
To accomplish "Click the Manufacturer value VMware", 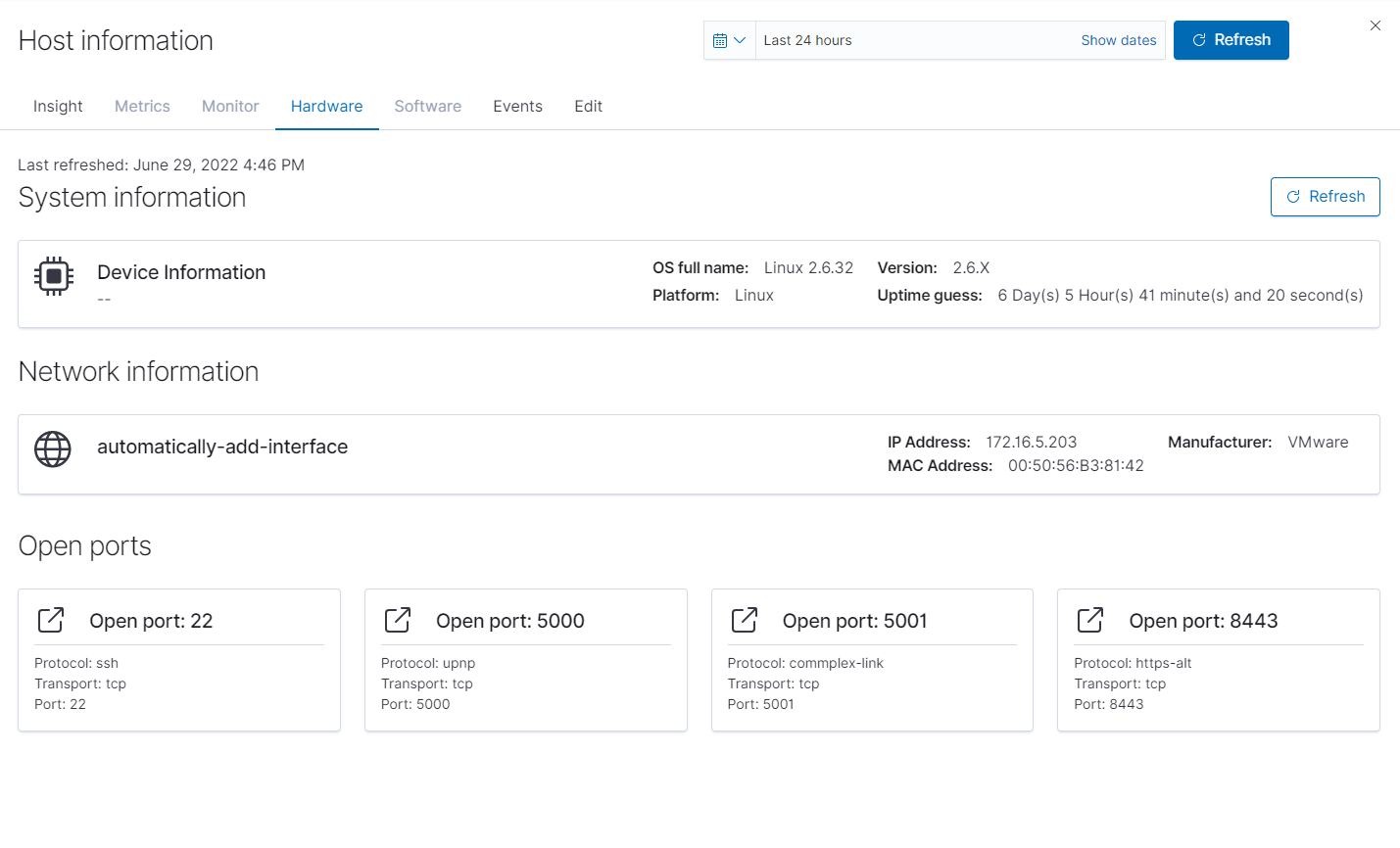I will (x=1318, y=442).
